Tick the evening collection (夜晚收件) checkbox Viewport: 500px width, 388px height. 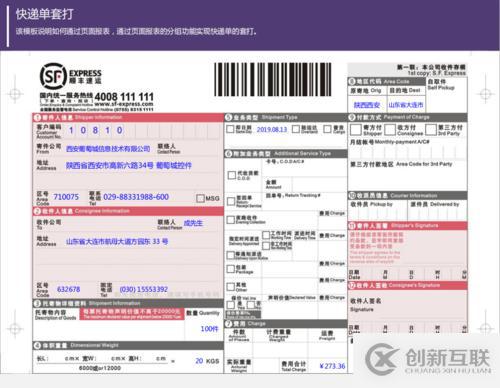coord(231,220)
